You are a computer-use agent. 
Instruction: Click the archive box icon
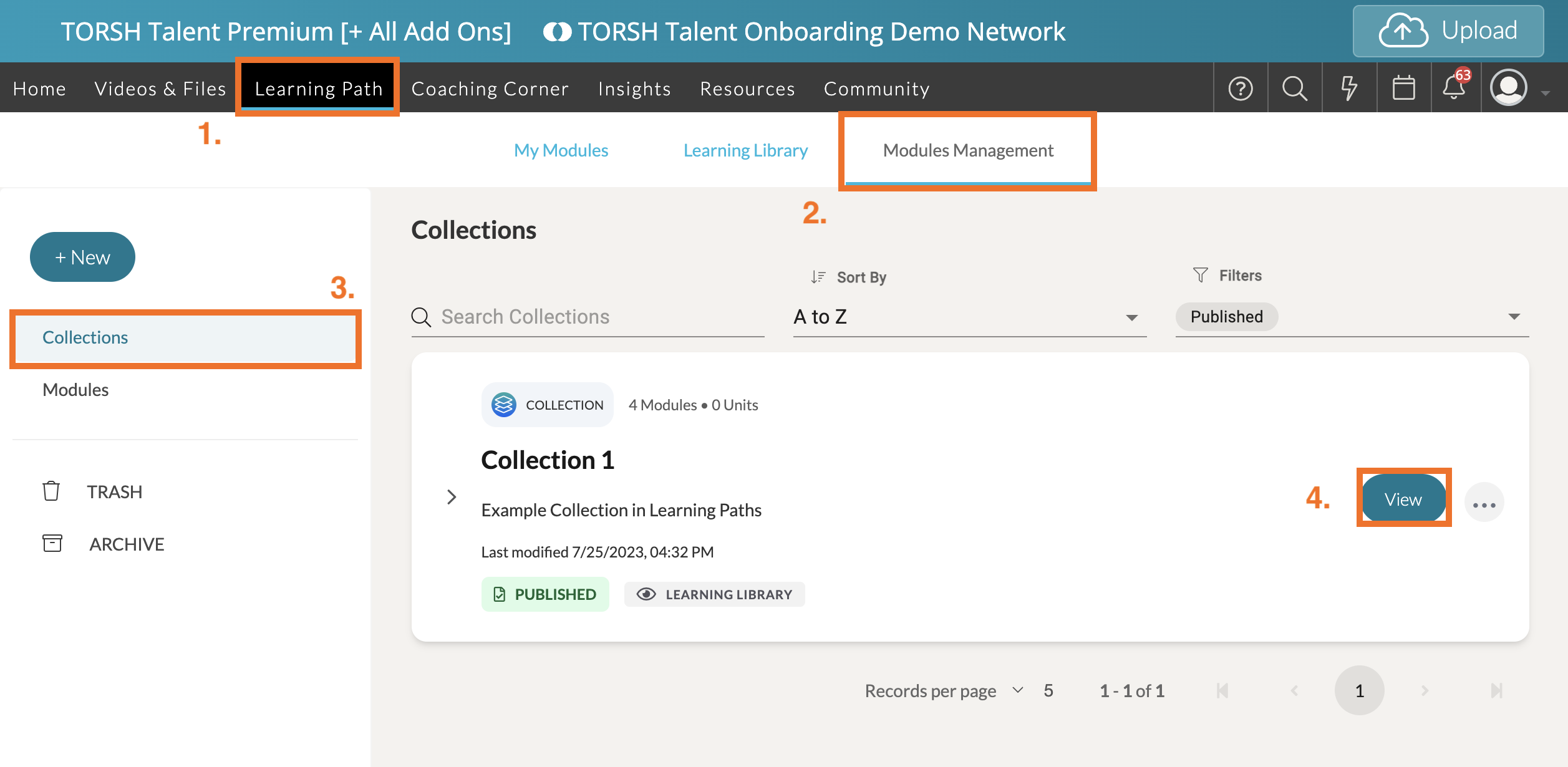click(x=52, y=543)
